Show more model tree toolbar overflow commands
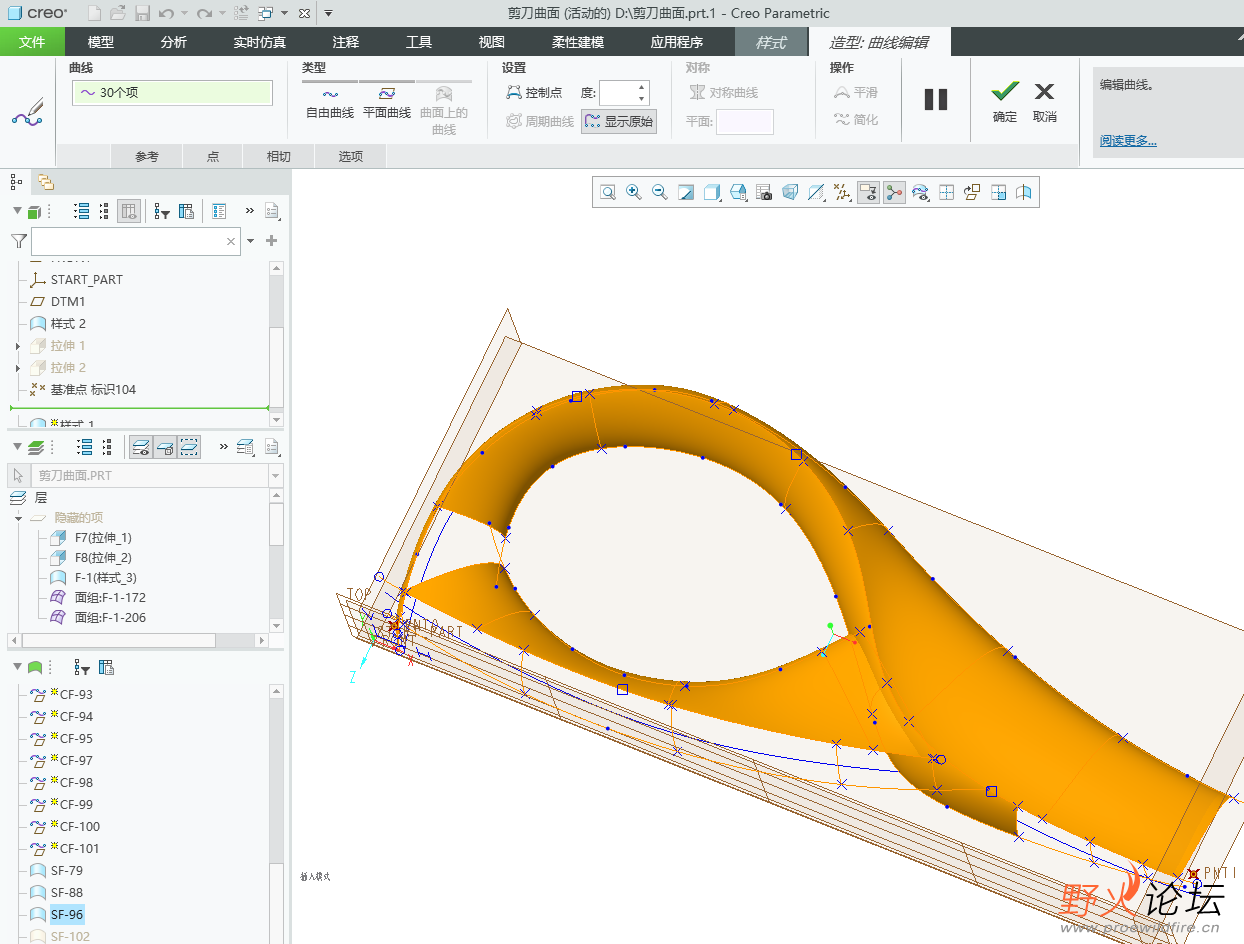The image size is (1244, 944). (250, 211)
